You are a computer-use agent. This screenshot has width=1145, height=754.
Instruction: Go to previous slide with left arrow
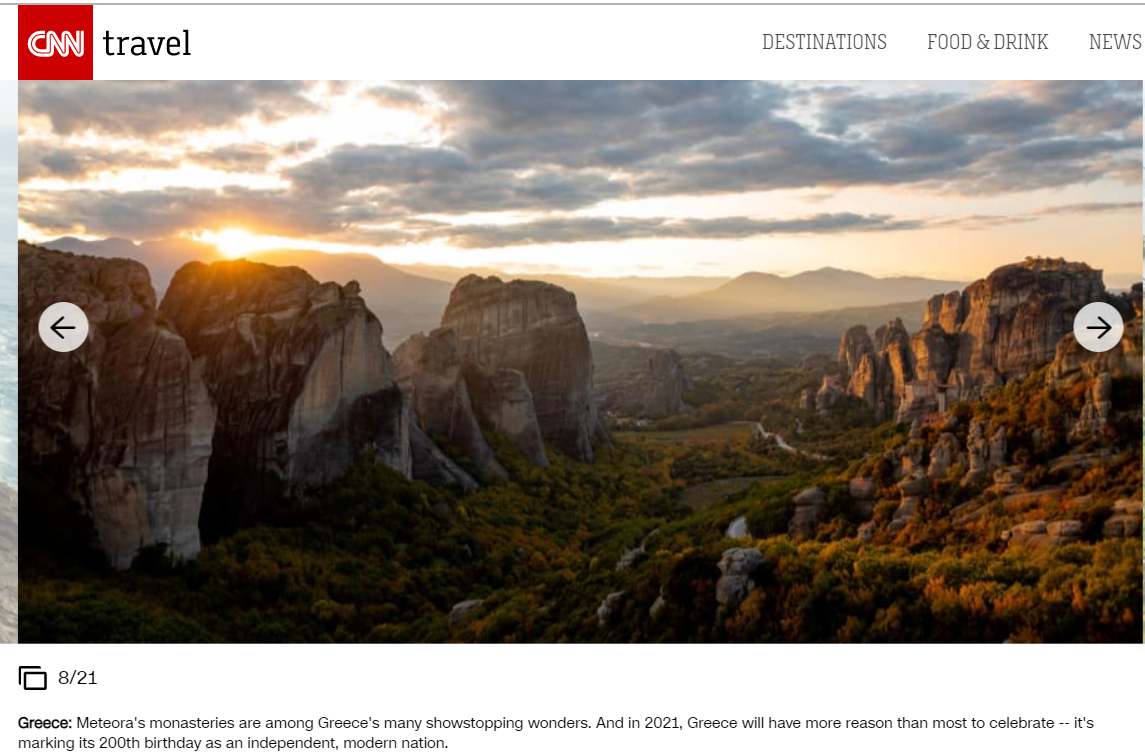(64, 327)
